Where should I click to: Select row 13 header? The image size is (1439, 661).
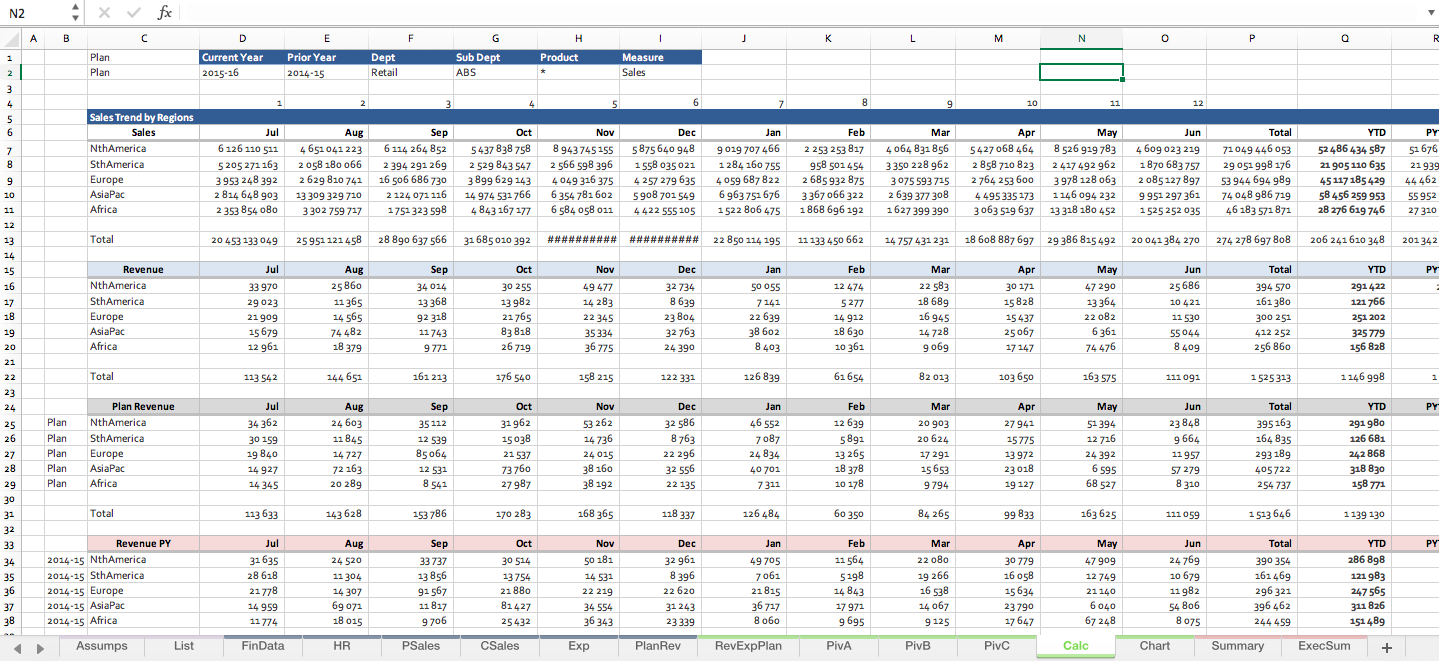coord(10,240)
